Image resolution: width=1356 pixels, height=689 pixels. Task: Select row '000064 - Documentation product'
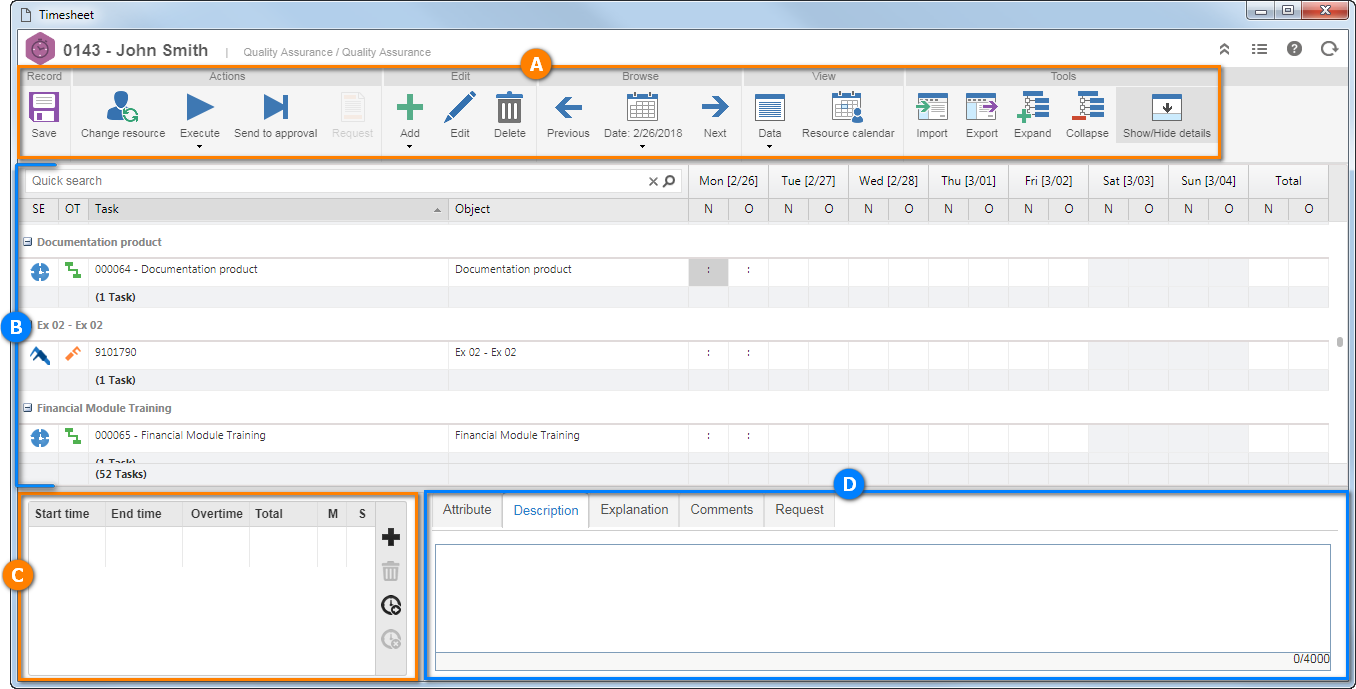coord(176,269)
